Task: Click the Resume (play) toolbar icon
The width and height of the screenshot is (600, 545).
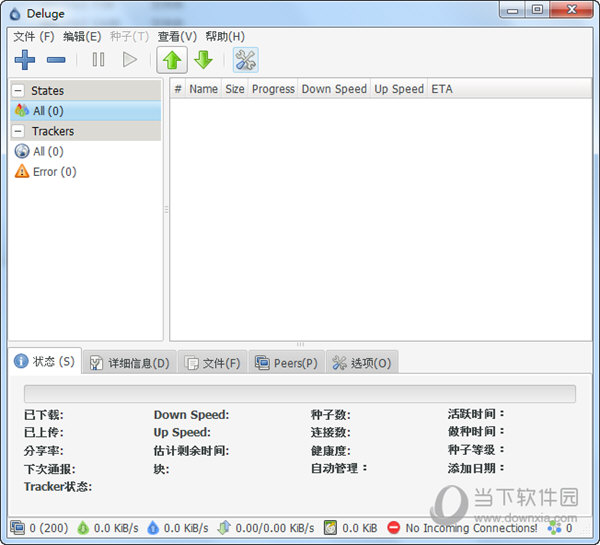Action: 129,60
